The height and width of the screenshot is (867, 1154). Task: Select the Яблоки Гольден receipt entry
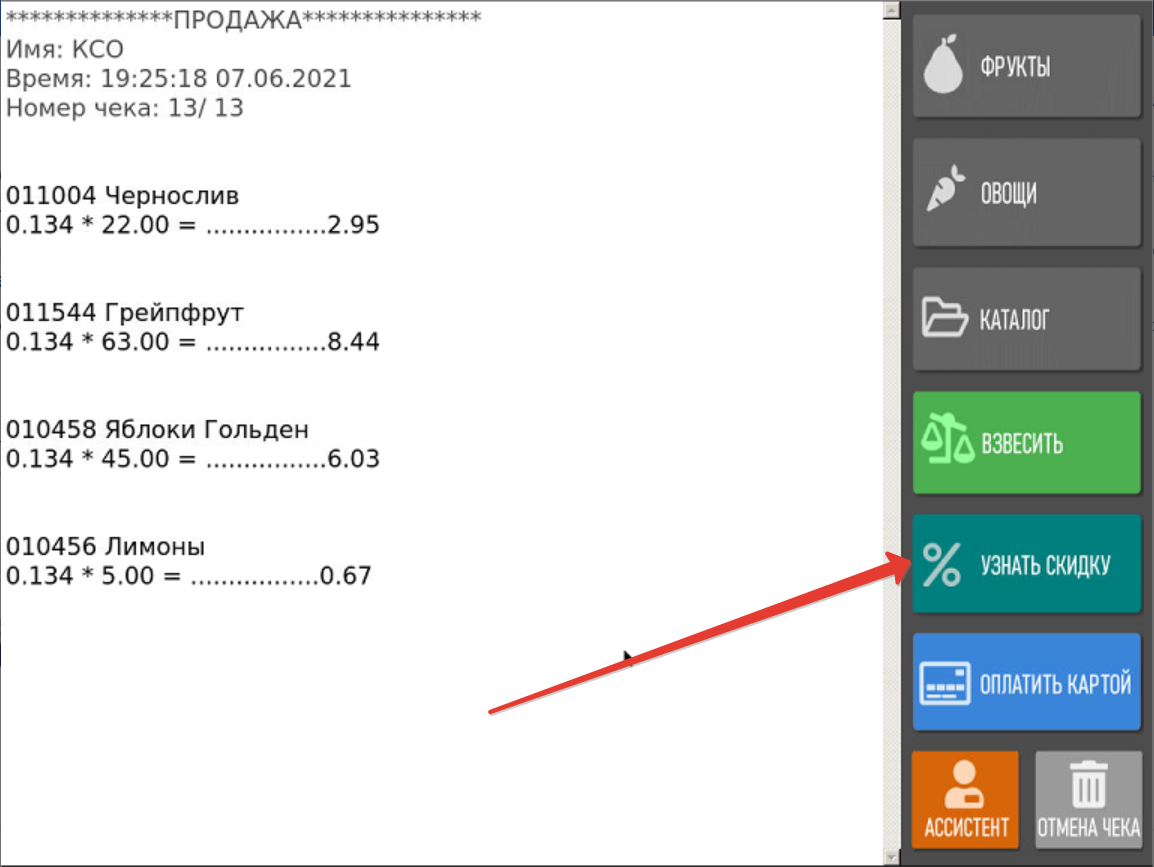point(157,430)
